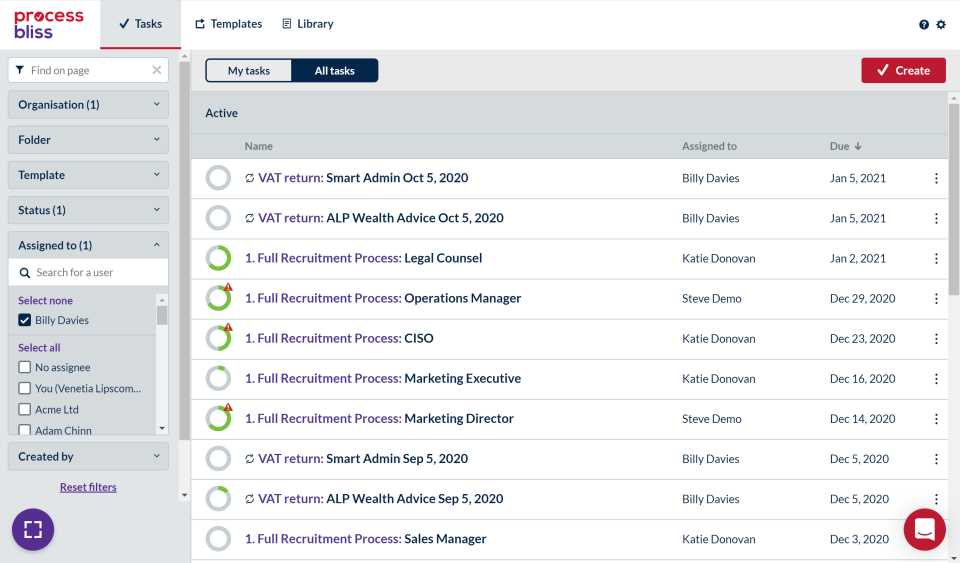Expand the Organisation (1) filter
960x563 pixels.
point(88,105)
